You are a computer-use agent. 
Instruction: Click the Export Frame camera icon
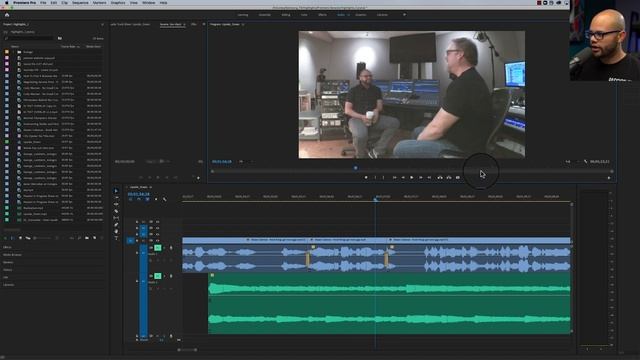point(458,178)
